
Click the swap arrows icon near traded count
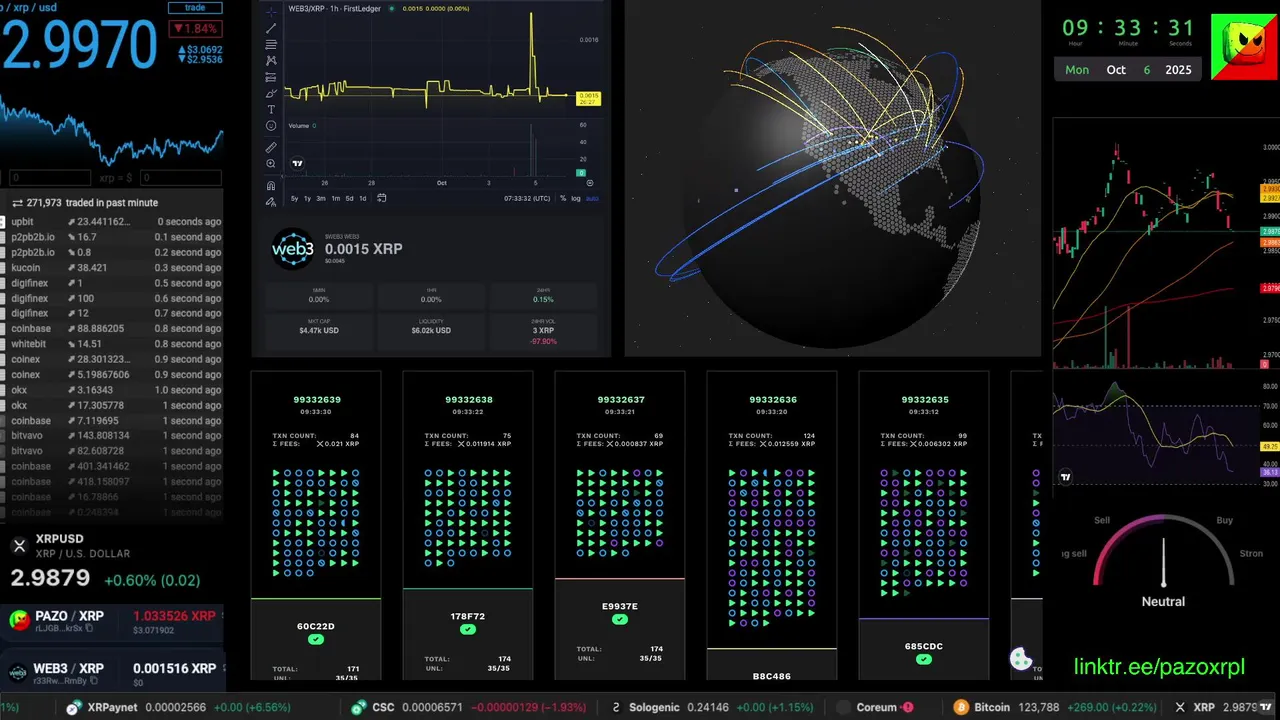(x=18, y=203)
